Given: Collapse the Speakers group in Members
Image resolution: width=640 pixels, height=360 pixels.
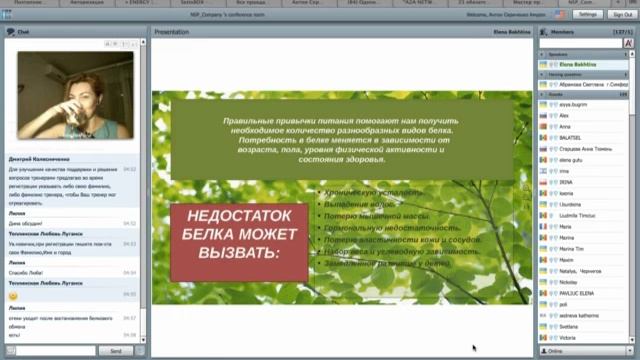Looking at the screenshot, I should (x=542, y=54).
